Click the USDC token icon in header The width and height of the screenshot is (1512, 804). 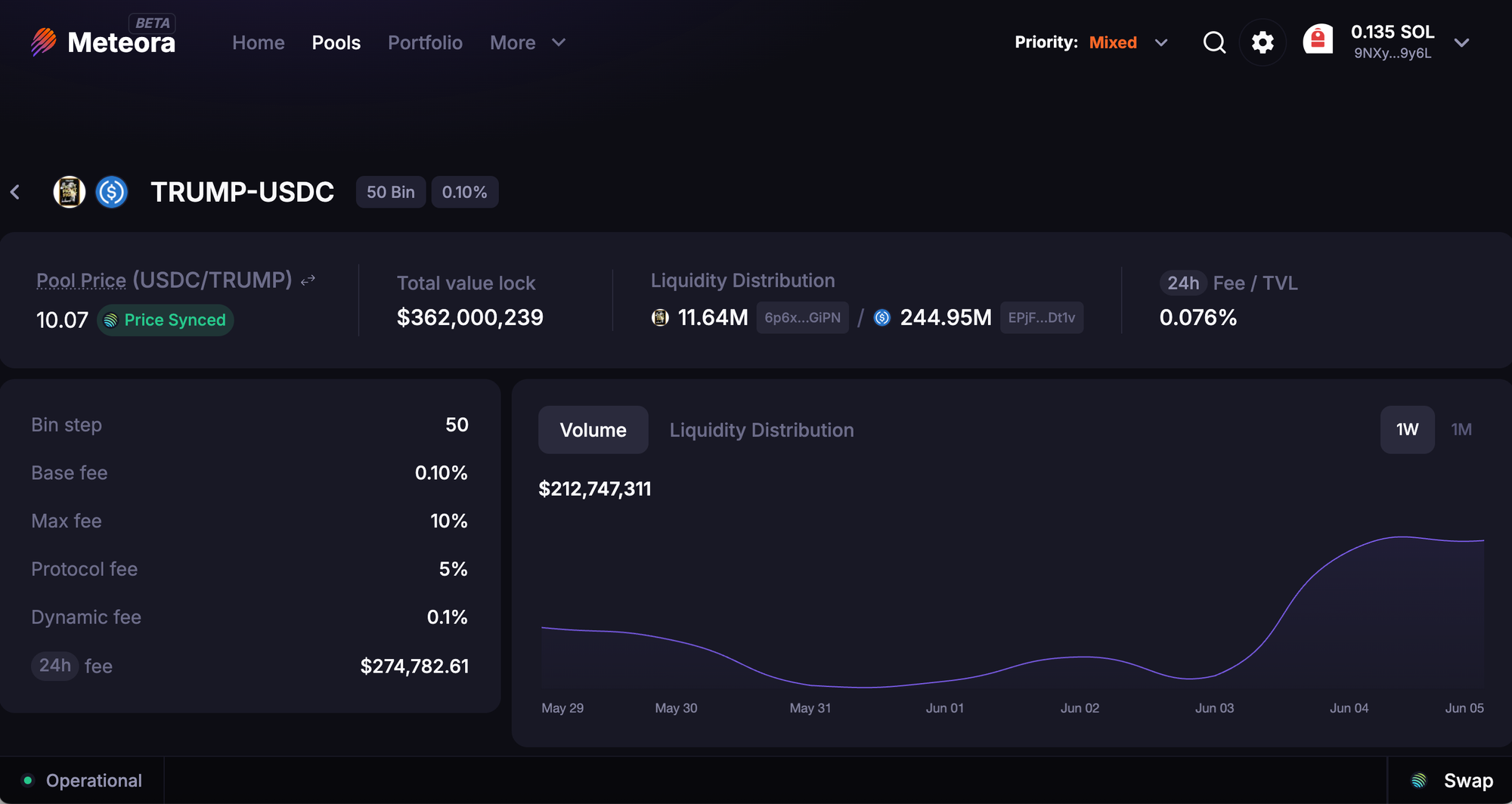click(112, 192)
